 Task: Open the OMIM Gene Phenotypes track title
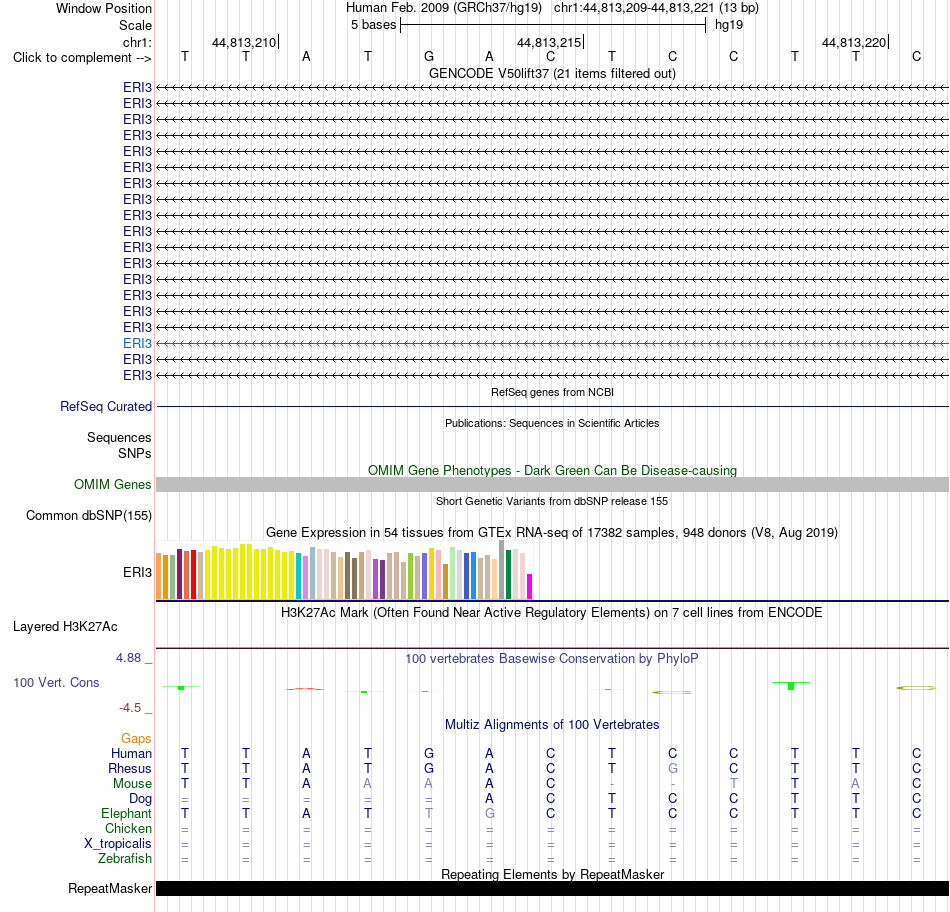pyautogui.click(x=552, y=470)
